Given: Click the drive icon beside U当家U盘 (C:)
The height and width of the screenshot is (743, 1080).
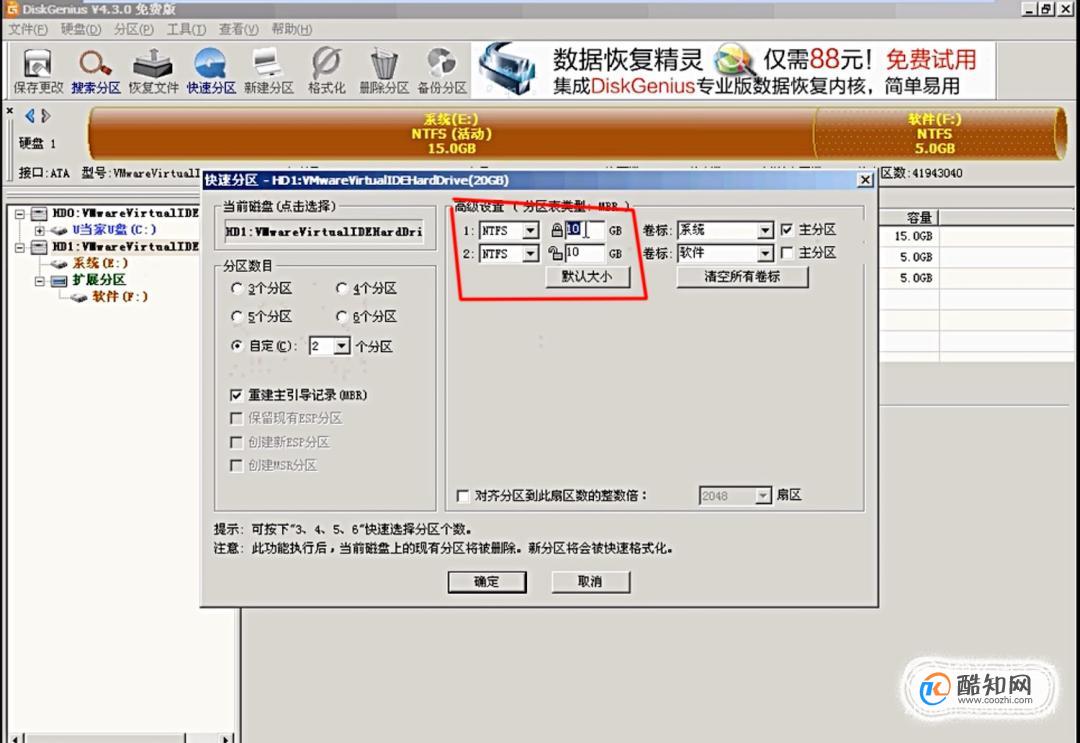Looking at the screenshot, I should tap(59, 230).
